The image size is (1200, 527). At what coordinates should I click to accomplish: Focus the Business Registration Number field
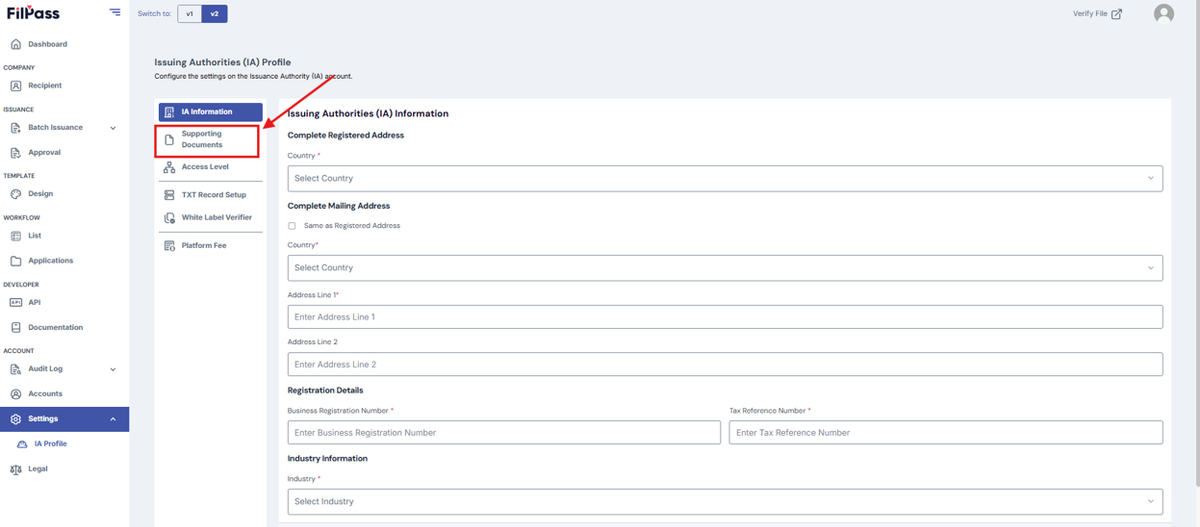tap(504, 433)
